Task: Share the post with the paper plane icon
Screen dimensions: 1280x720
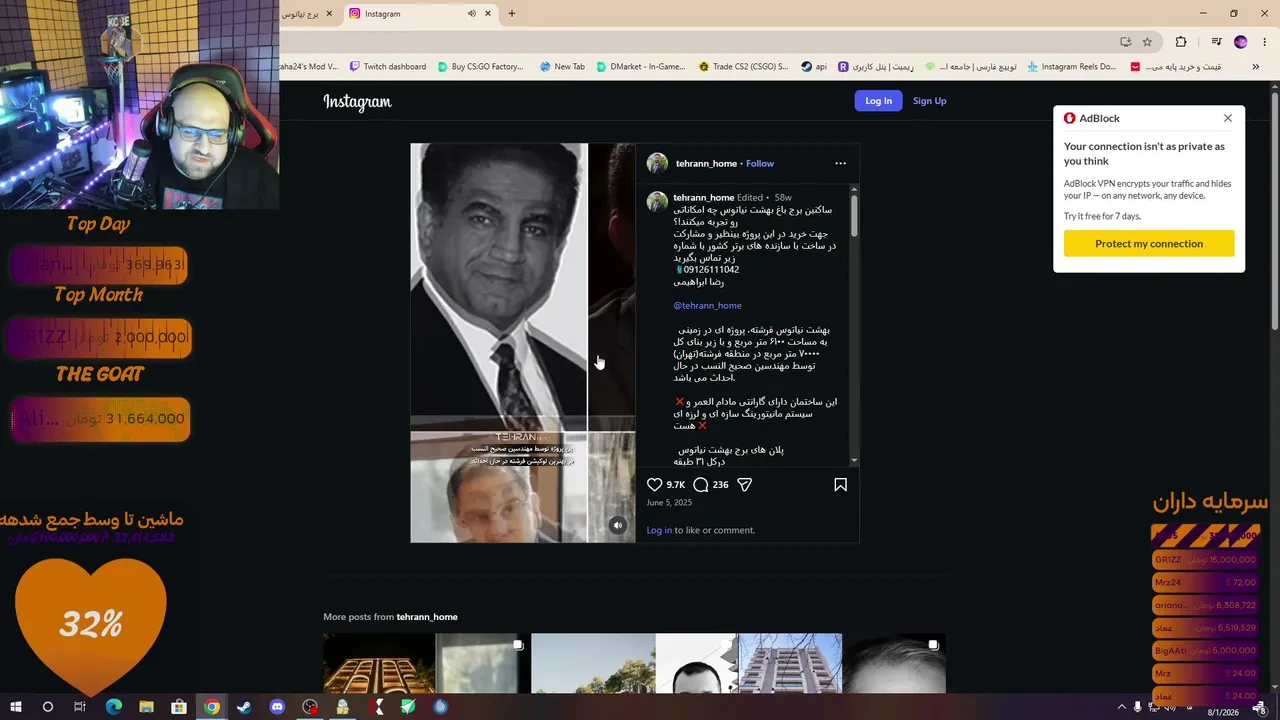Action: coord(744,485)
